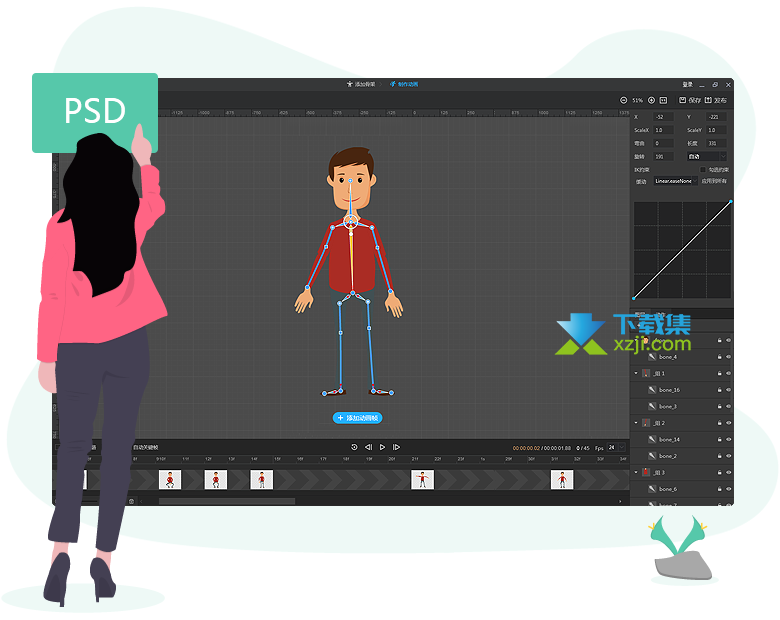Select the squatting pose keyframe thumbnail at 9f
Viewport: 780px width, 620px height.
tap(170, 480)
